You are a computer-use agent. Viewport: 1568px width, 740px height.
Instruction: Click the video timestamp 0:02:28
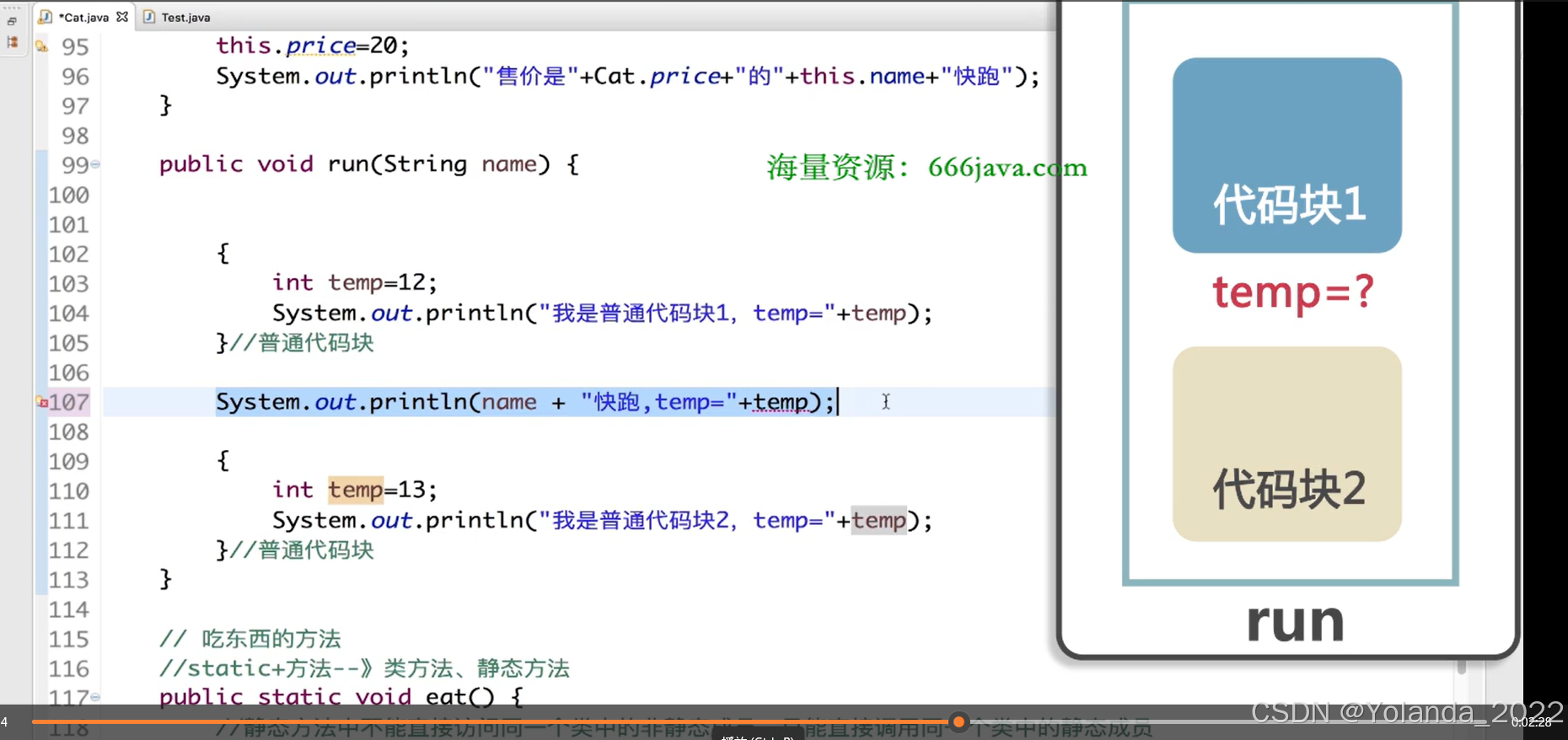(1531, 722)
